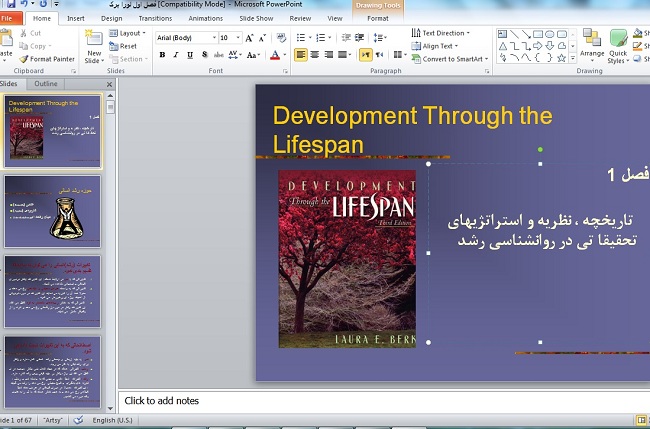
Task: Open the Line Spacing icon menu
Action: [x=380, y=38]
